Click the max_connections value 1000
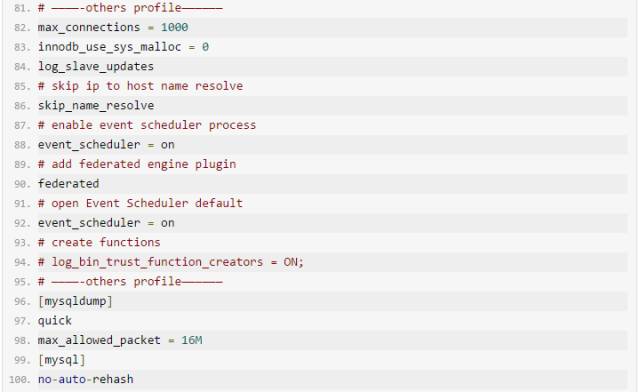 coord(174,27)
